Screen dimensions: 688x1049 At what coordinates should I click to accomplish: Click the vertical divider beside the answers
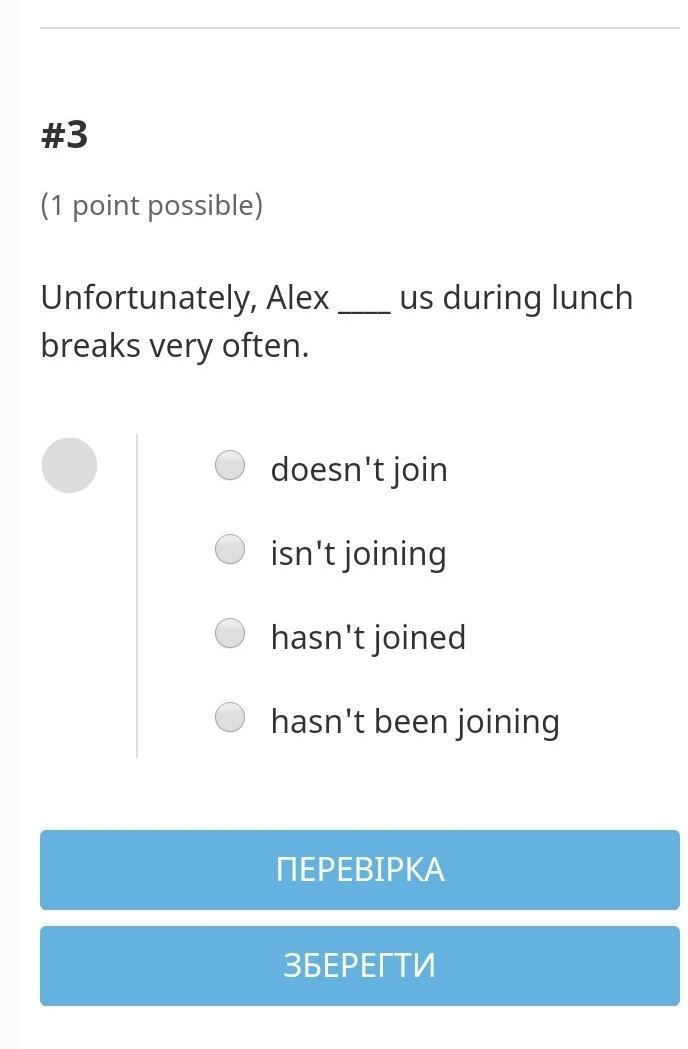137,595
